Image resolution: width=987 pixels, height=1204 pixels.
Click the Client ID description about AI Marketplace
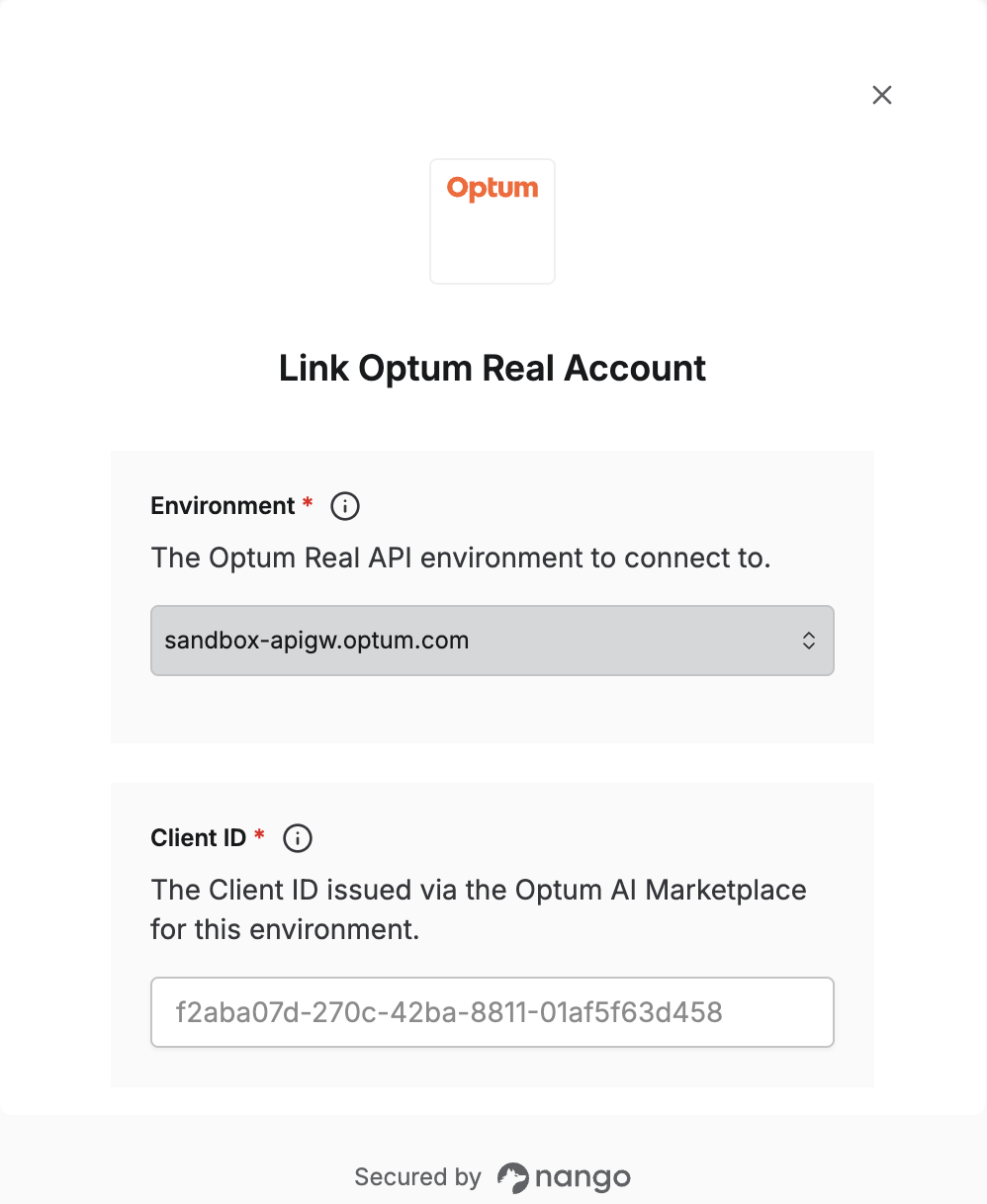coord(479,909)
